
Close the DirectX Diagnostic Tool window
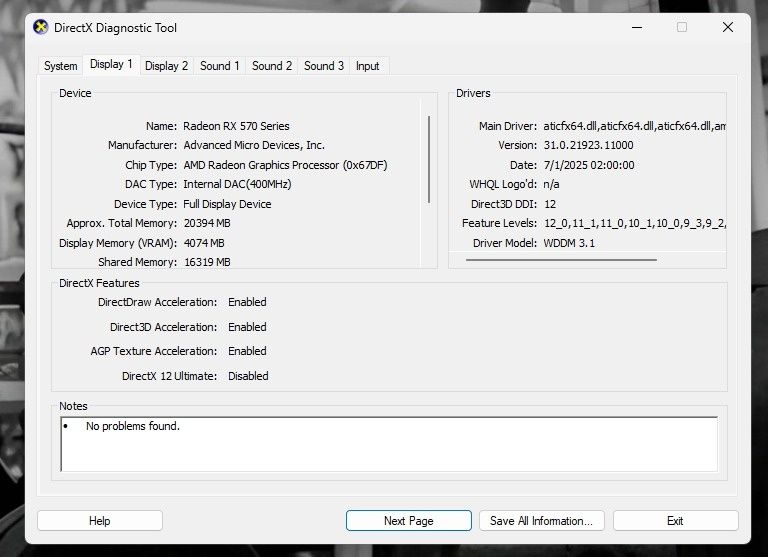[728, 27]
